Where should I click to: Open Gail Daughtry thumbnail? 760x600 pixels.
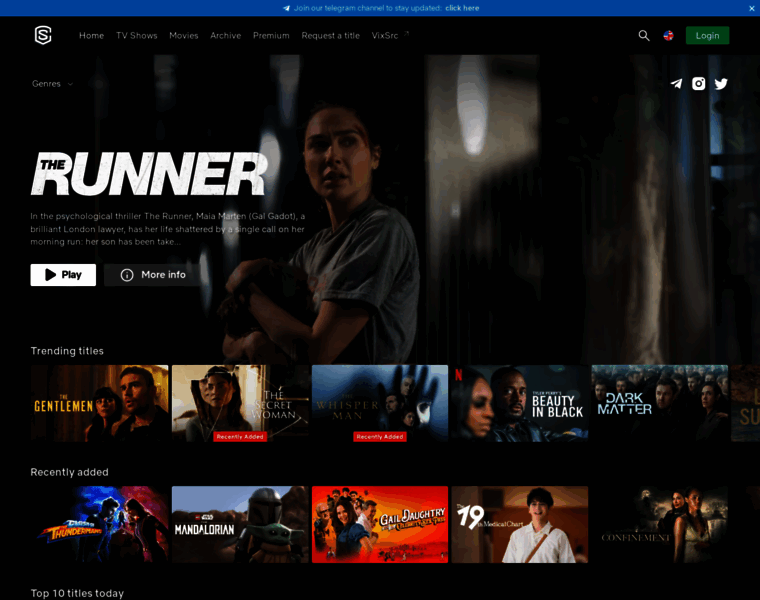click(380, 524)
